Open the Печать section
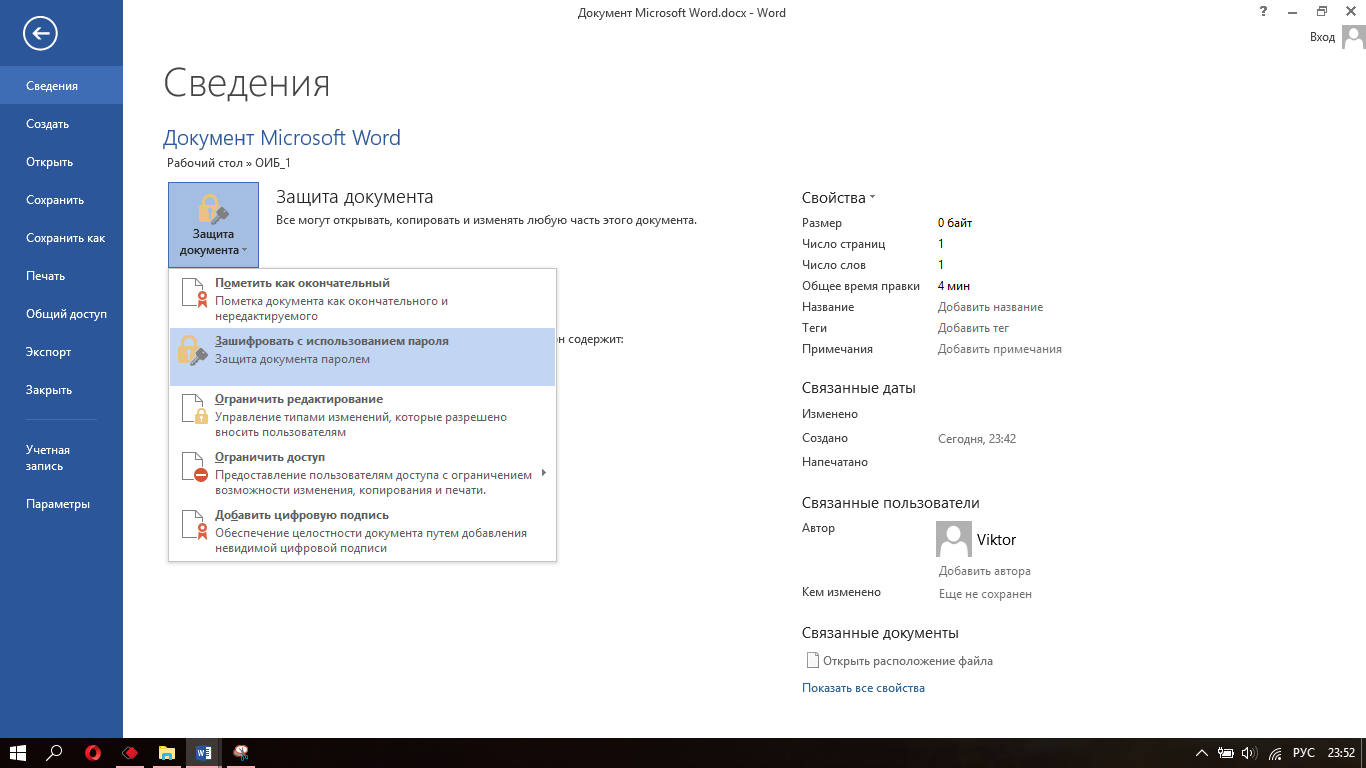Screen dimensions: 1366x768 point(61,276)
